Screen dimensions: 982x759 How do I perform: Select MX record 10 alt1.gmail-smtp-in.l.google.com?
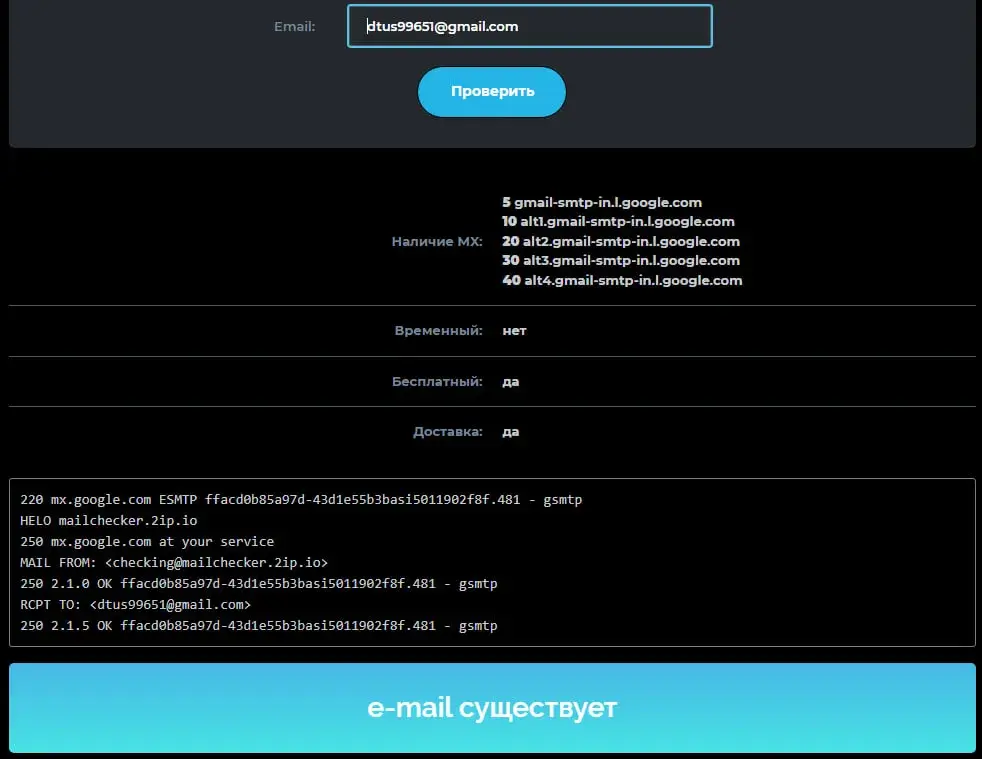[x=618, y=221]
